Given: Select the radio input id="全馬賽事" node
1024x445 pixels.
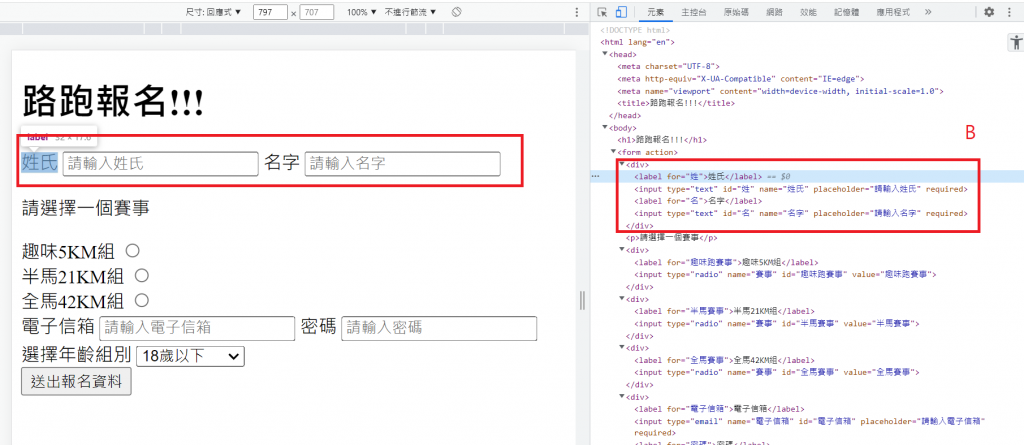Looking at the screenshot, I should click(x=777, y=372).
